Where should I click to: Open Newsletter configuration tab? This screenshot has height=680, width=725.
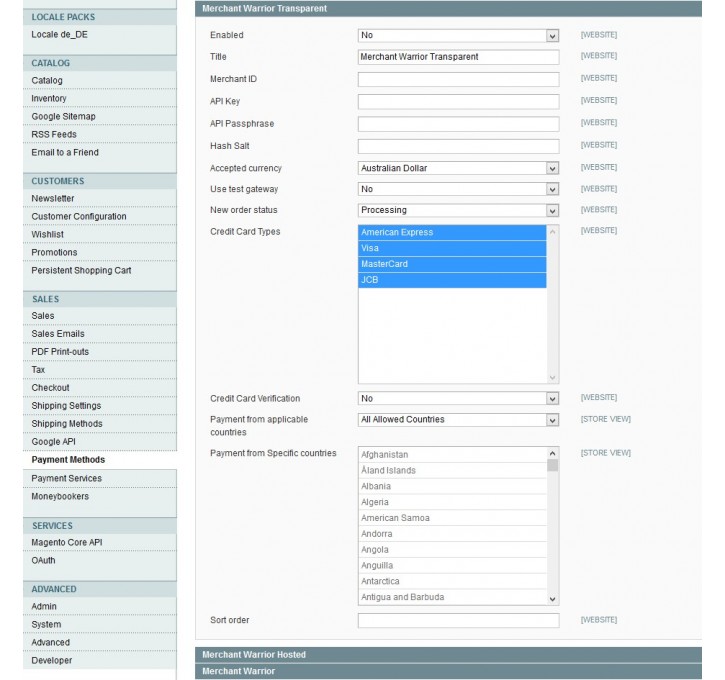pos(99,198)
